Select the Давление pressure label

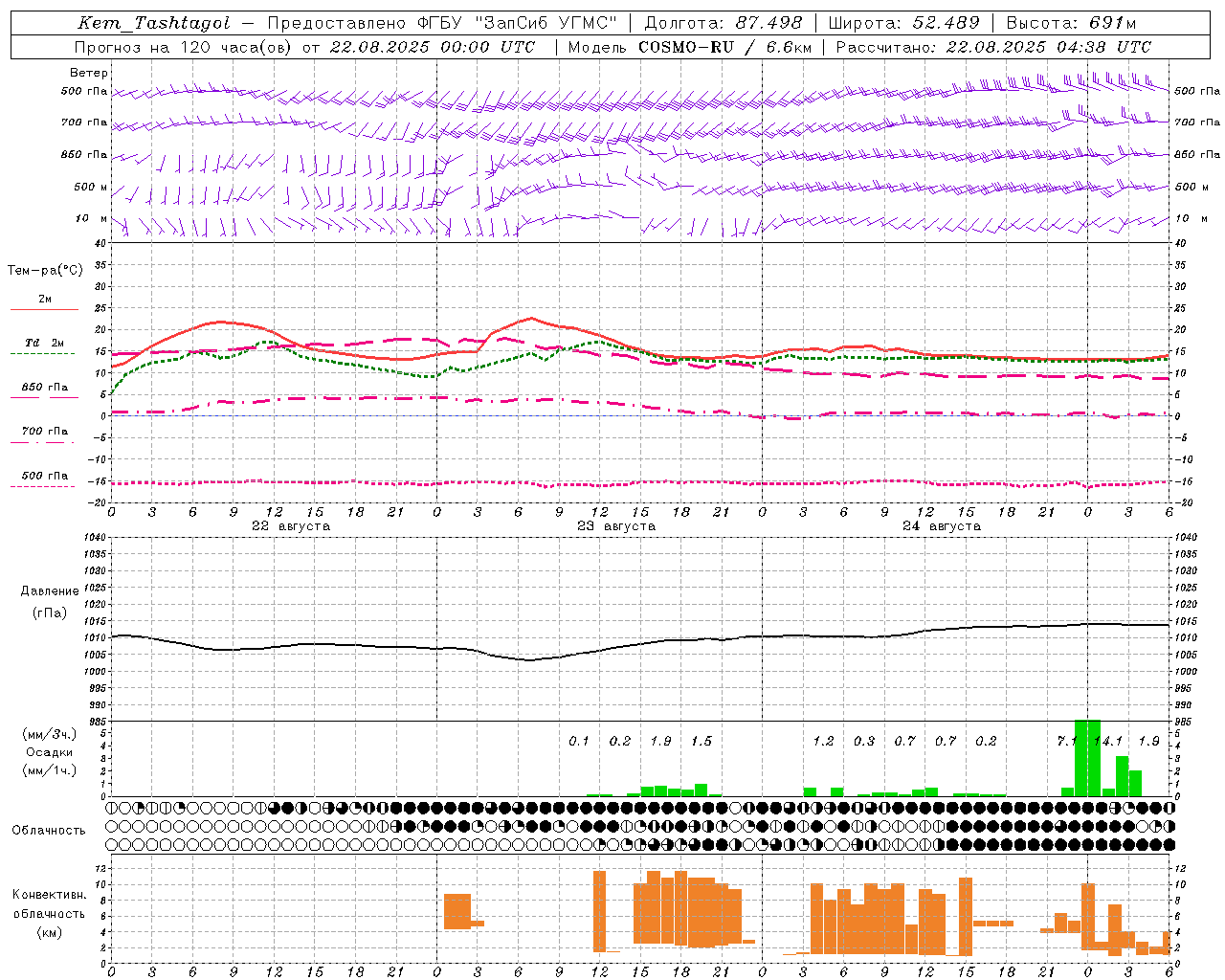50,591
